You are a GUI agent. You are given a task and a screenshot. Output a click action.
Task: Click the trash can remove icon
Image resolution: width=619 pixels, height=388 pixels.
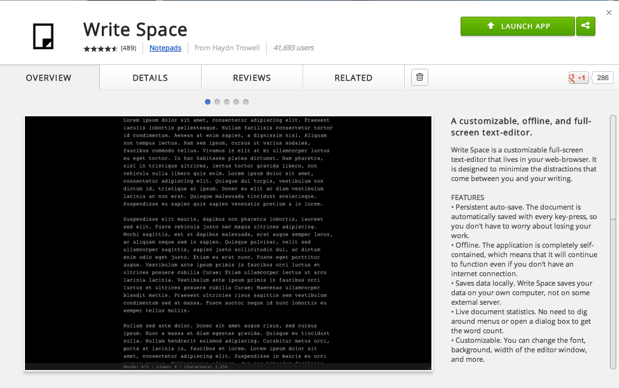[x=420, y=77]
